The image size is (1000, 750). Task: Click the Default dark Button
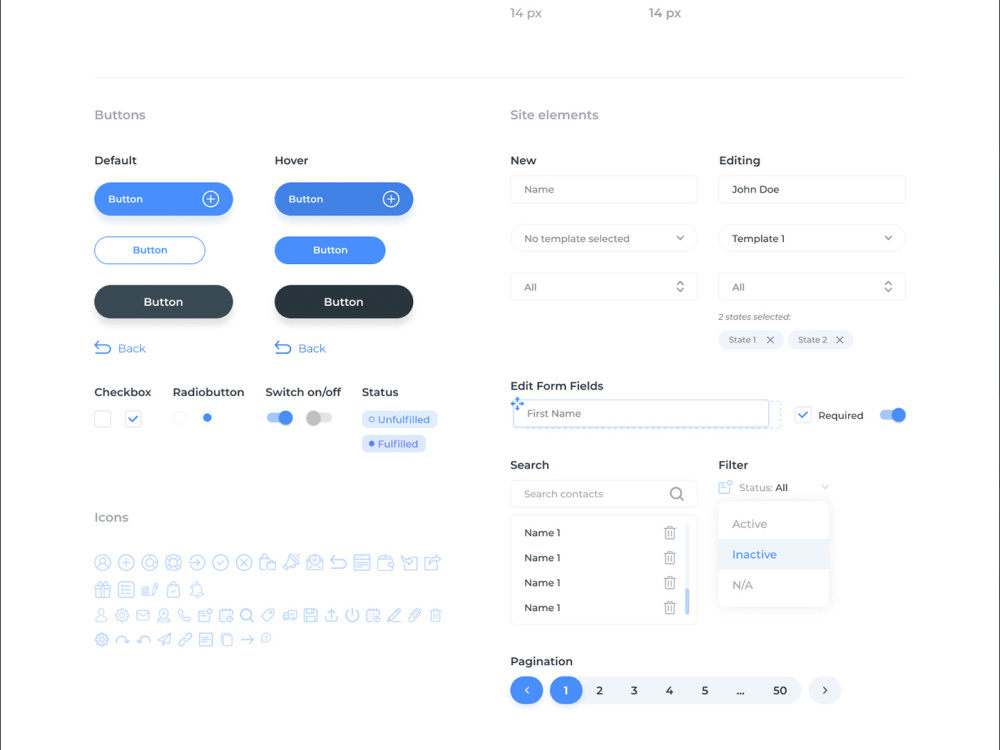[x=163, y=302]
